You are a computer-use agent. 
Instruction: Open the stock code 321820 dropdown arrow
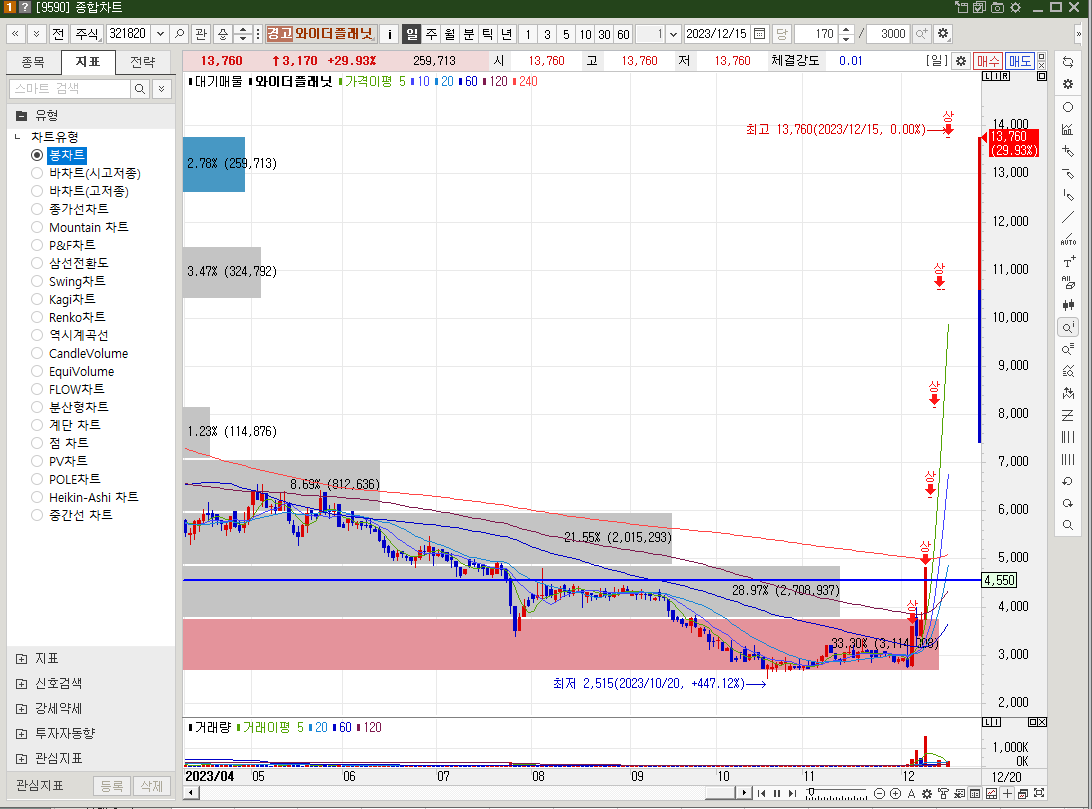tap(161, 33)
